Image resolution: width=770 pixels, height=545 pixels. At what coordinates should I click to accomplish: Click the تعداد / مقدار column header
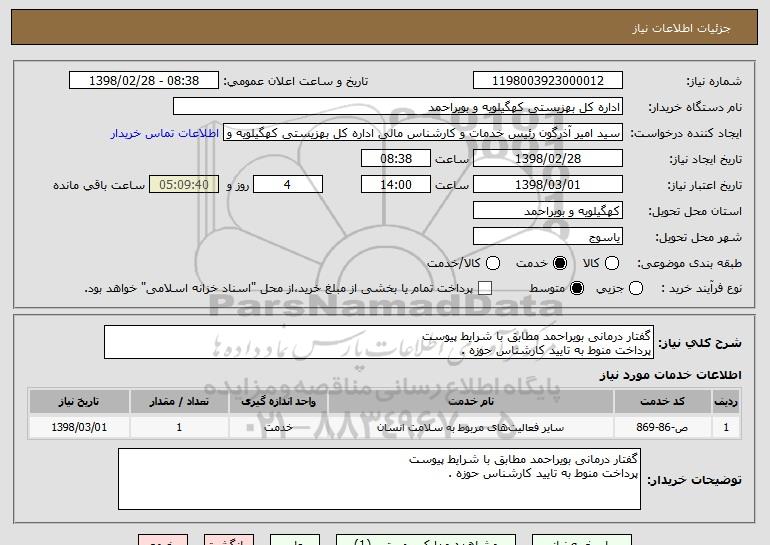179,402
